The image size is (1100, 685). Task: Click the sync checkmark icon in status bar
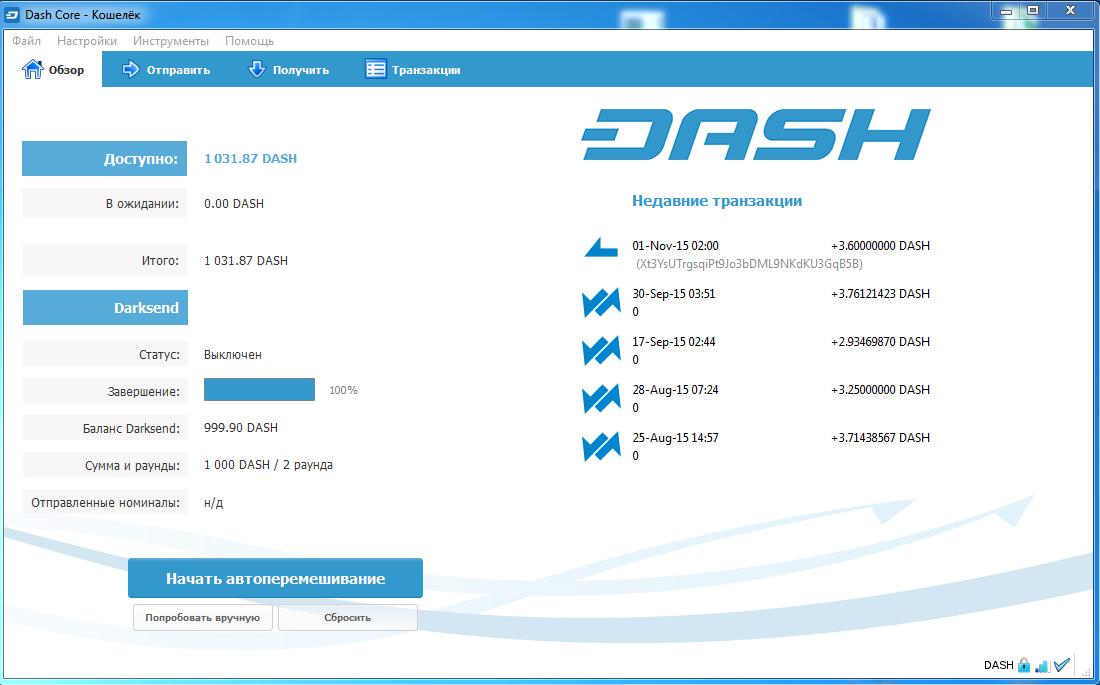pos(1062,664)
